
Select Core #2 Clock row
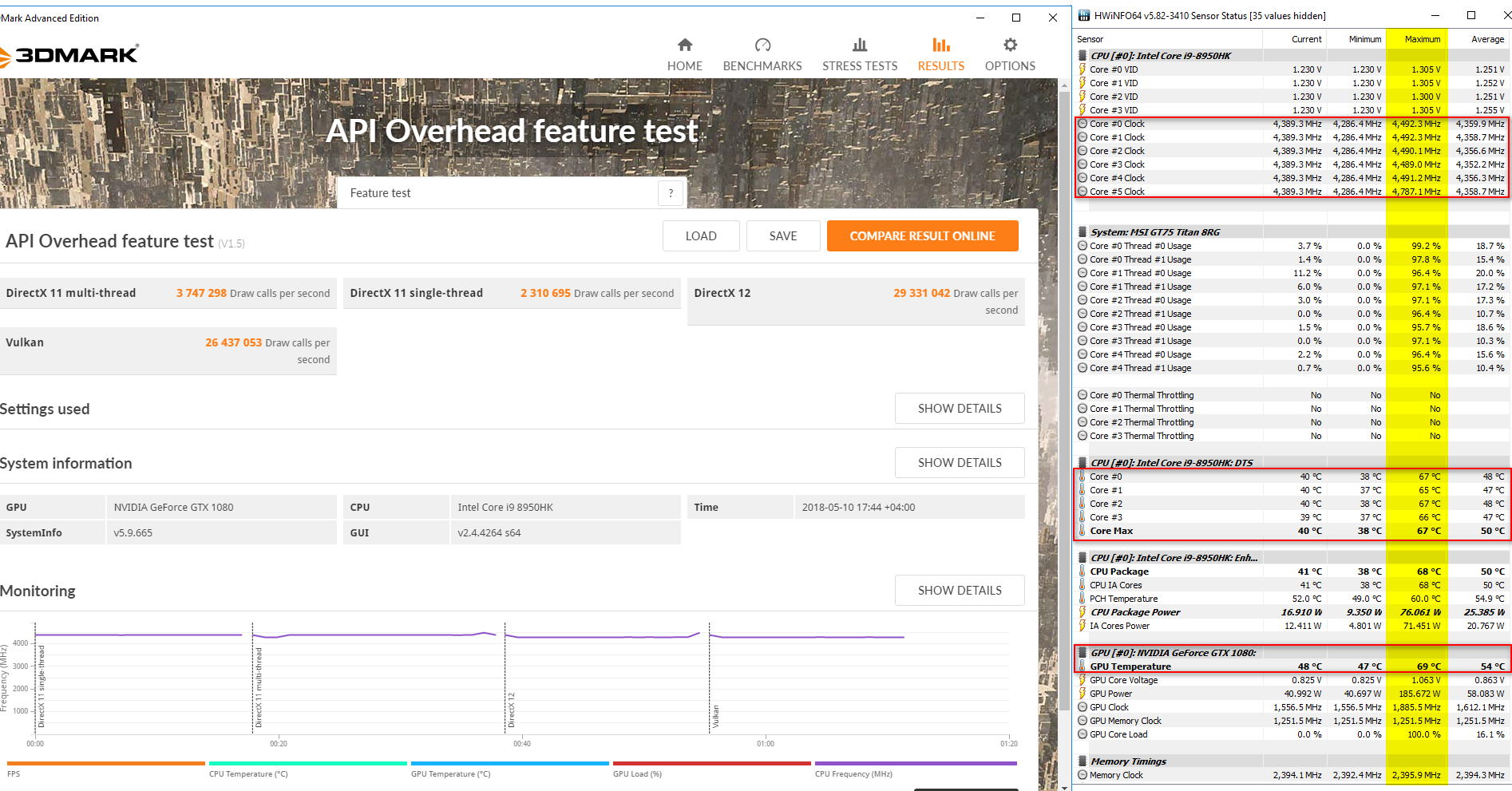point(1291,151)
